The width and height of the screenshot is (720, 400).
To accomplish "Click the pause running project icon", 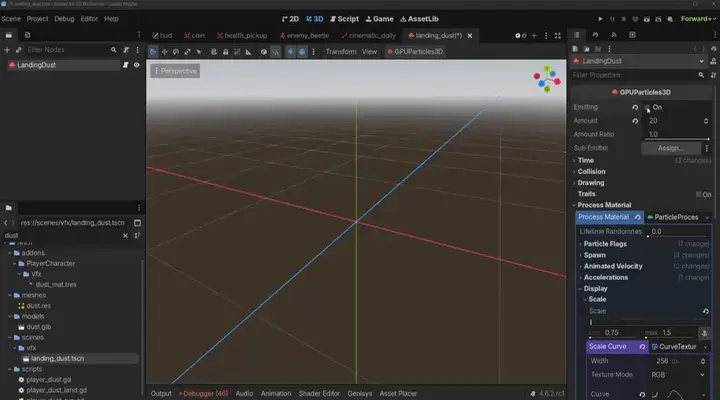I will [612, 19].
